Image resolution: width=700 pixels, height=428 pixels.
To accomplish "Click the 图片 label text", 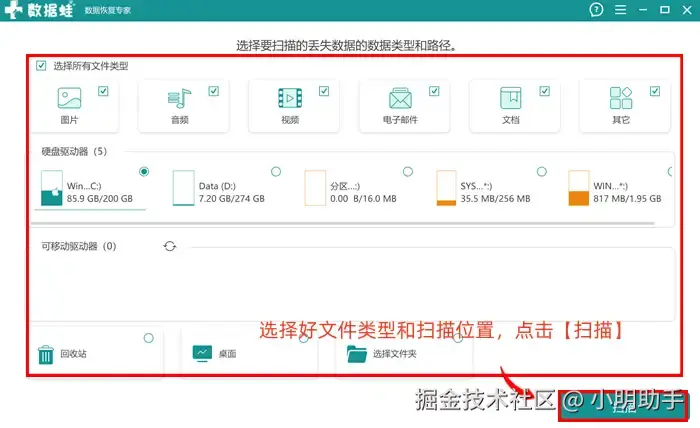I will point(69,120).
